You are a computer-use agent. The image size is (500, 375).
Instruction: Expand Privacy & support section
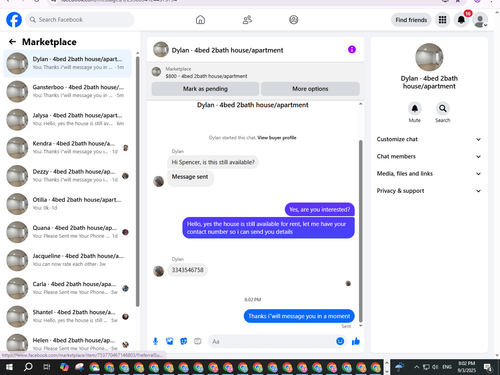coord(429,191)
